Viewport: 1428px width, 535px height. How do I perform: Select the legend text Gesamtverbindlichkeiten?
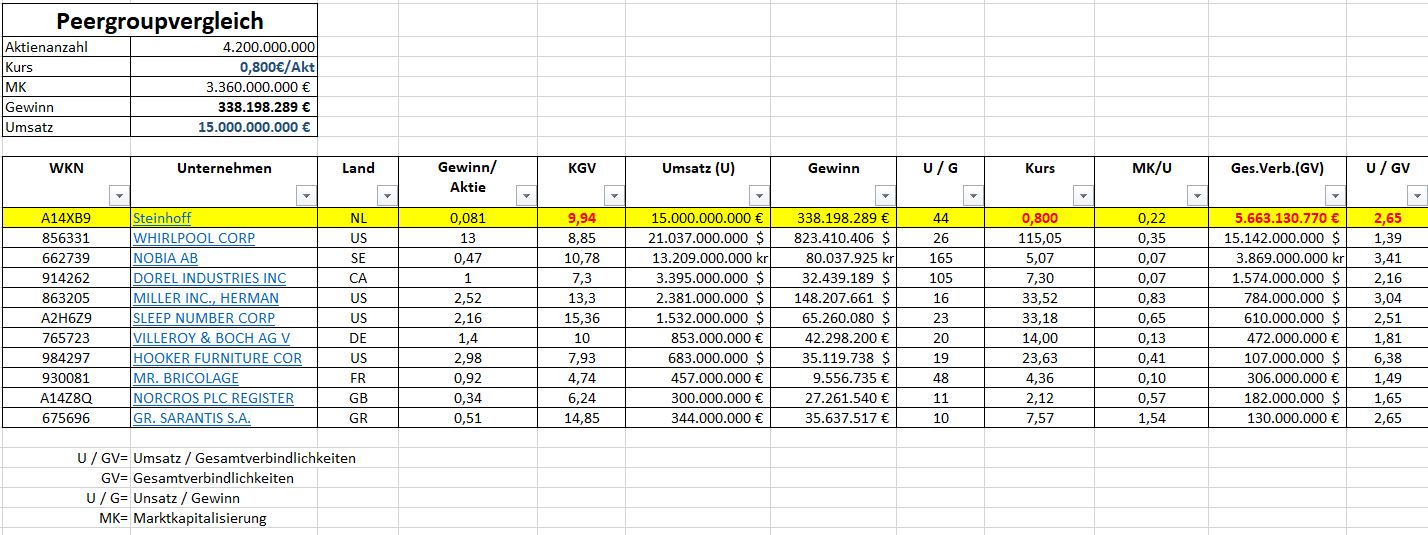coord(213,478)
